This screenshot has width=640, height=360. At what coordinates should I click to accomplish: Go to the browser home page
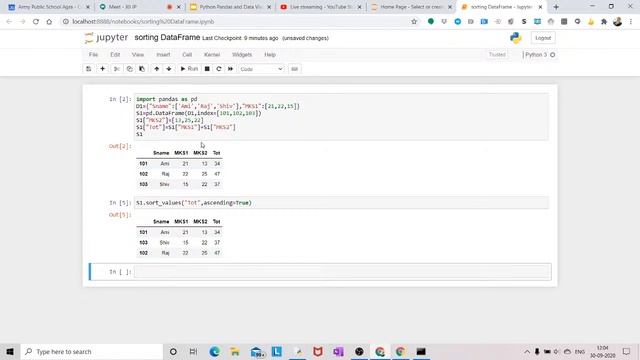point(49,22)
